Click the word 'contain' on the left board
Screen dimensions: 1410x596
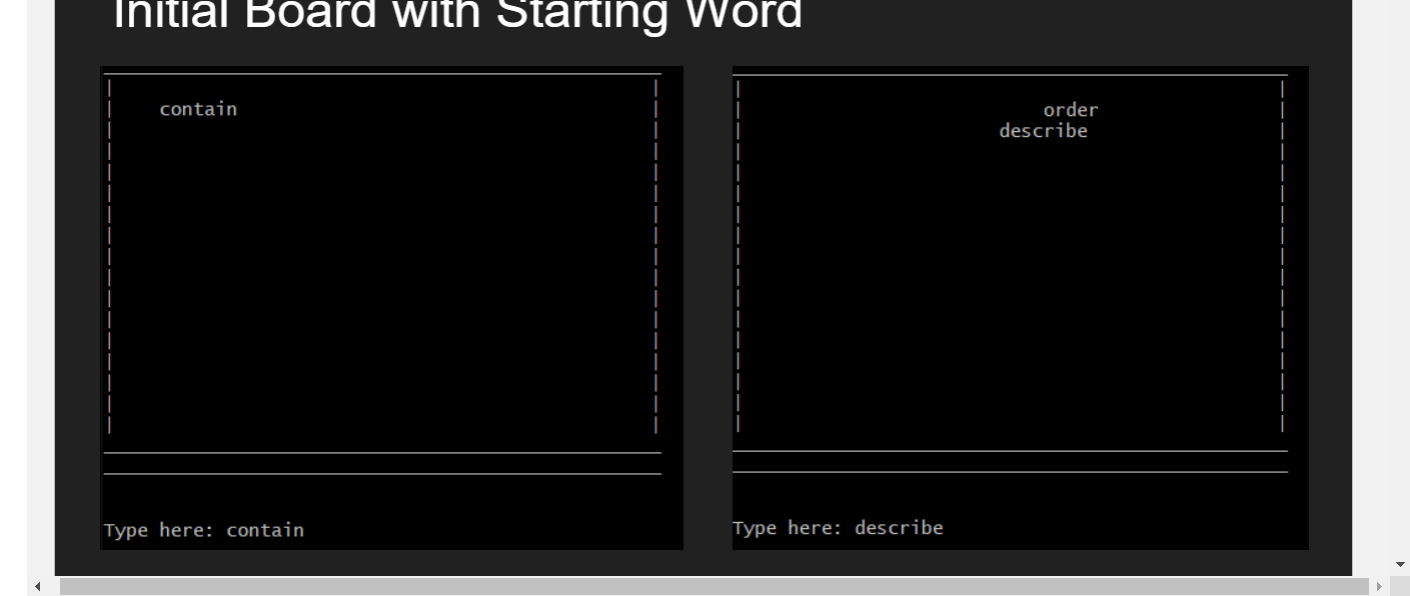coord(200,109)
